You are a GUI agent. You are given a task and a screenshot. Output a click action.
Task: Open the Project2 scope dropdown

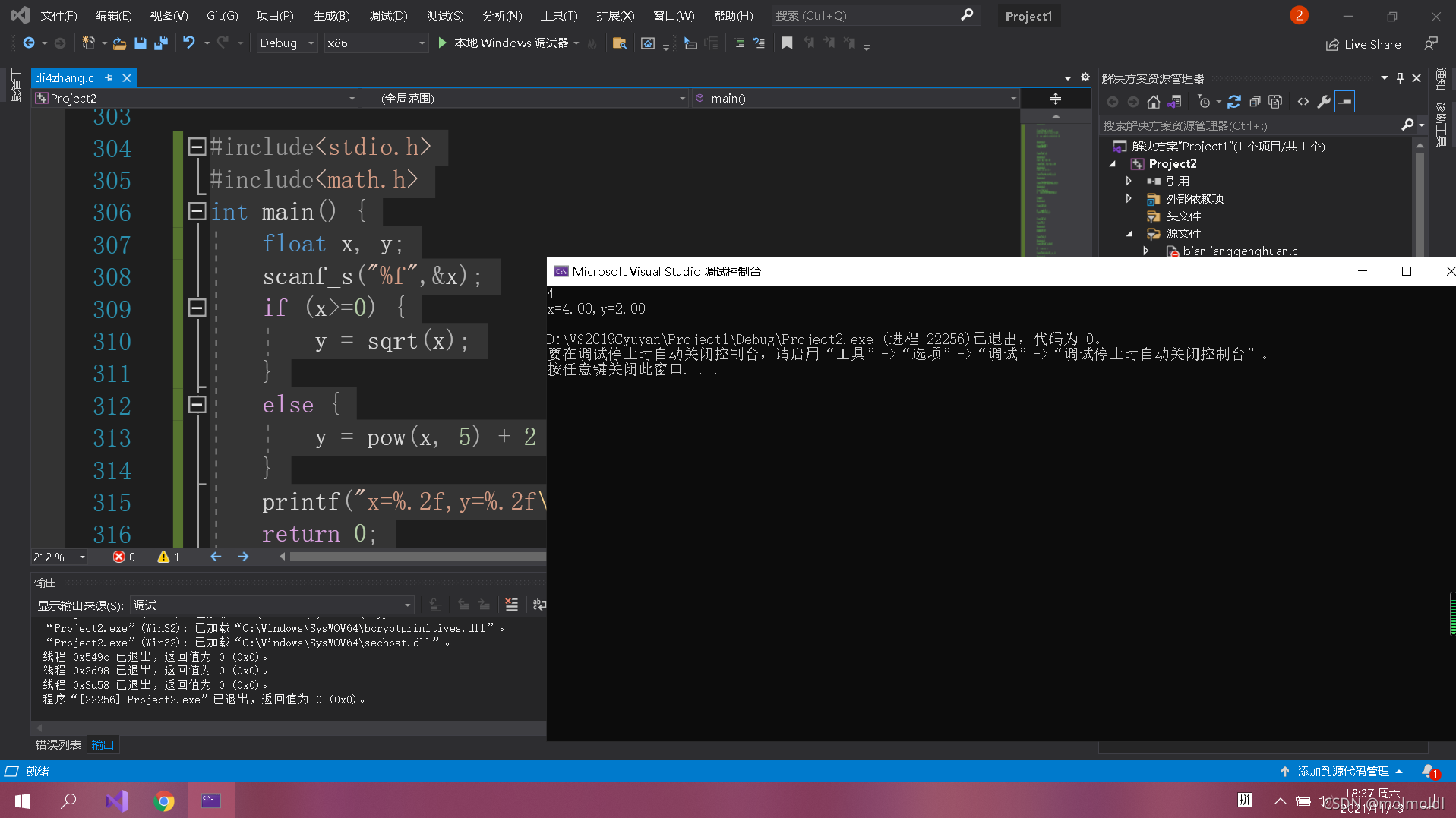(x=195, y=99)
